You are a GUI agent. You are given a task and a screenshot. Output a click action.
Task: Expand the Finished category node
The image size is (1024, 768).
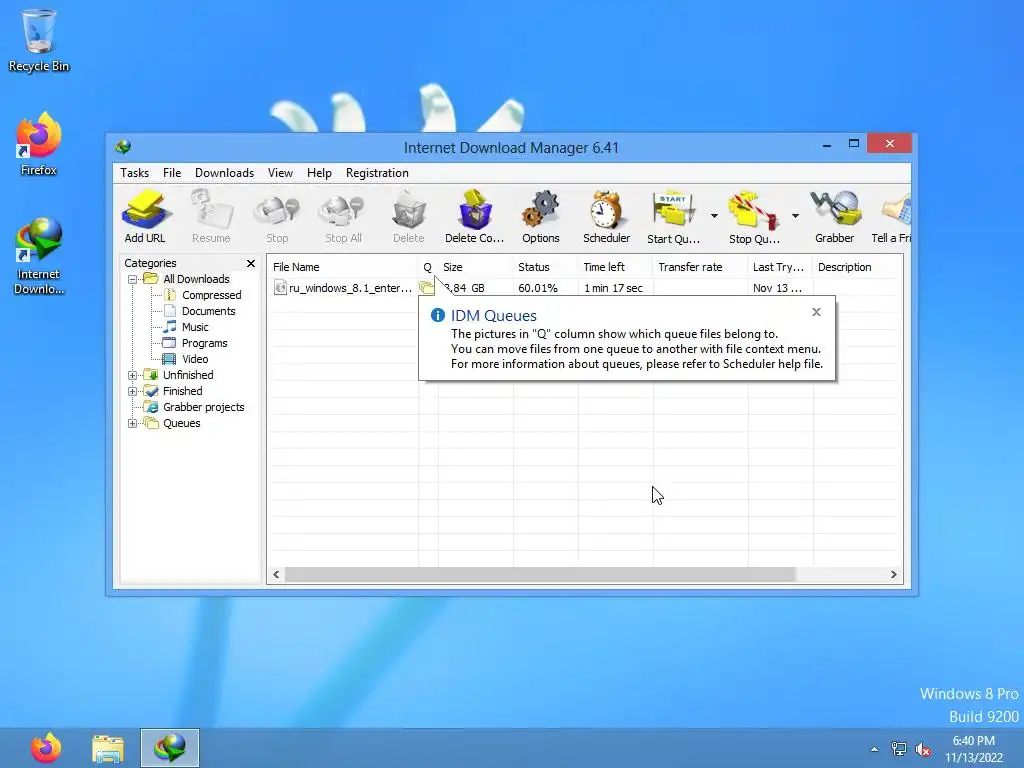tap(133, 391)
